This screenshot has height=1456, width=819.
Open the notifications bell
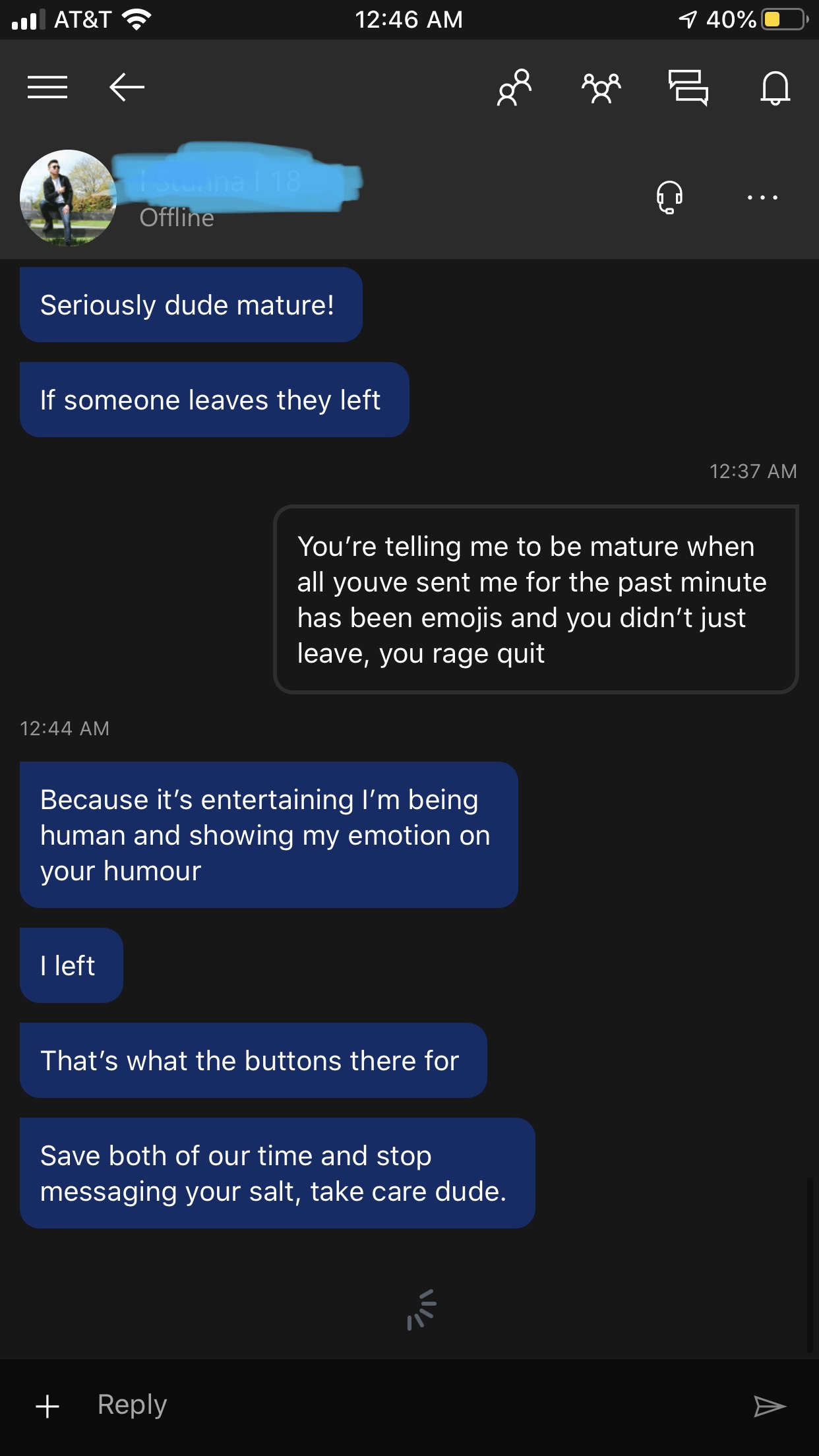click(775, 88)
